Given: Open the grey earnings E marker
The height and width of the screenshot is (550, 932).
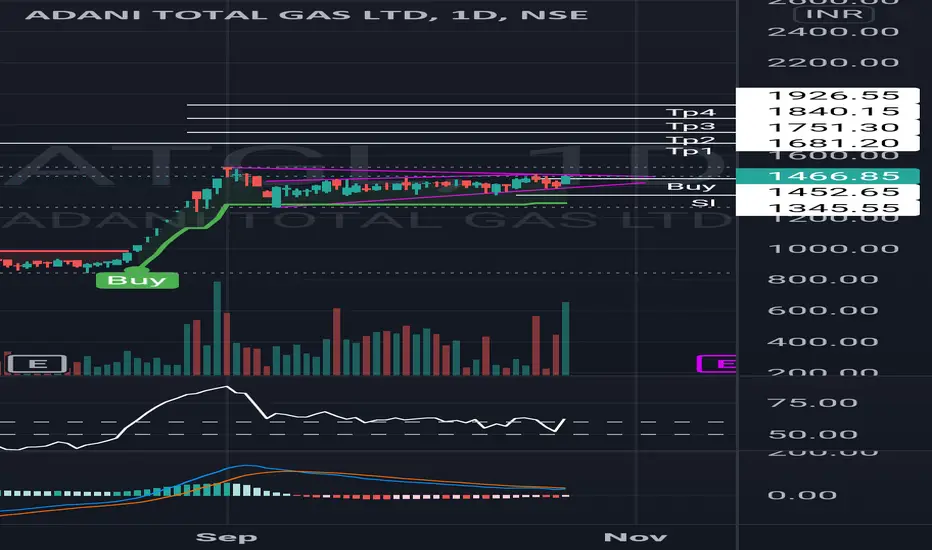Looking at the screenshot, I should 37,363.
